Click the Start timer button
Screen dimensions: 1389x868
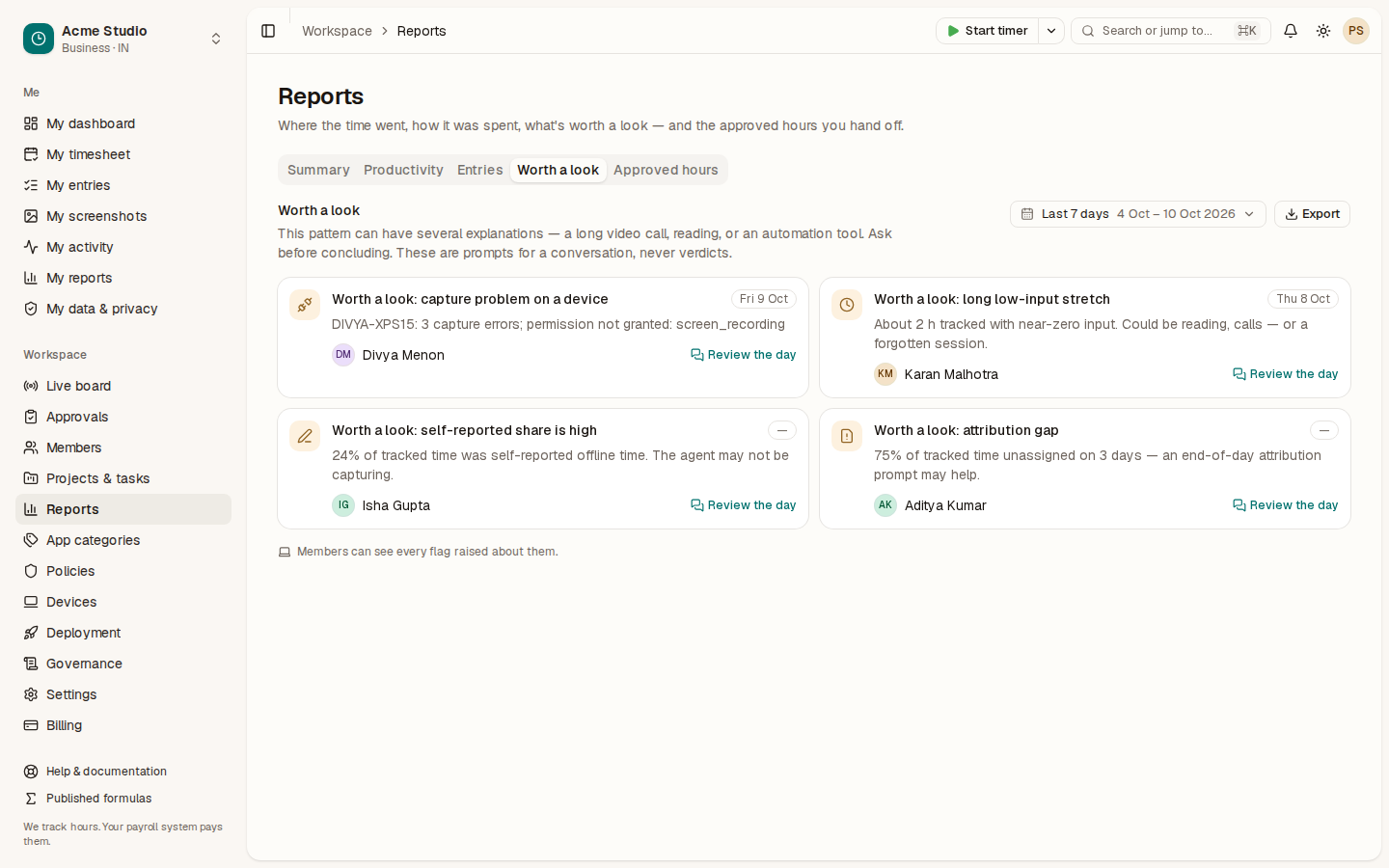(x=988, y=31)
